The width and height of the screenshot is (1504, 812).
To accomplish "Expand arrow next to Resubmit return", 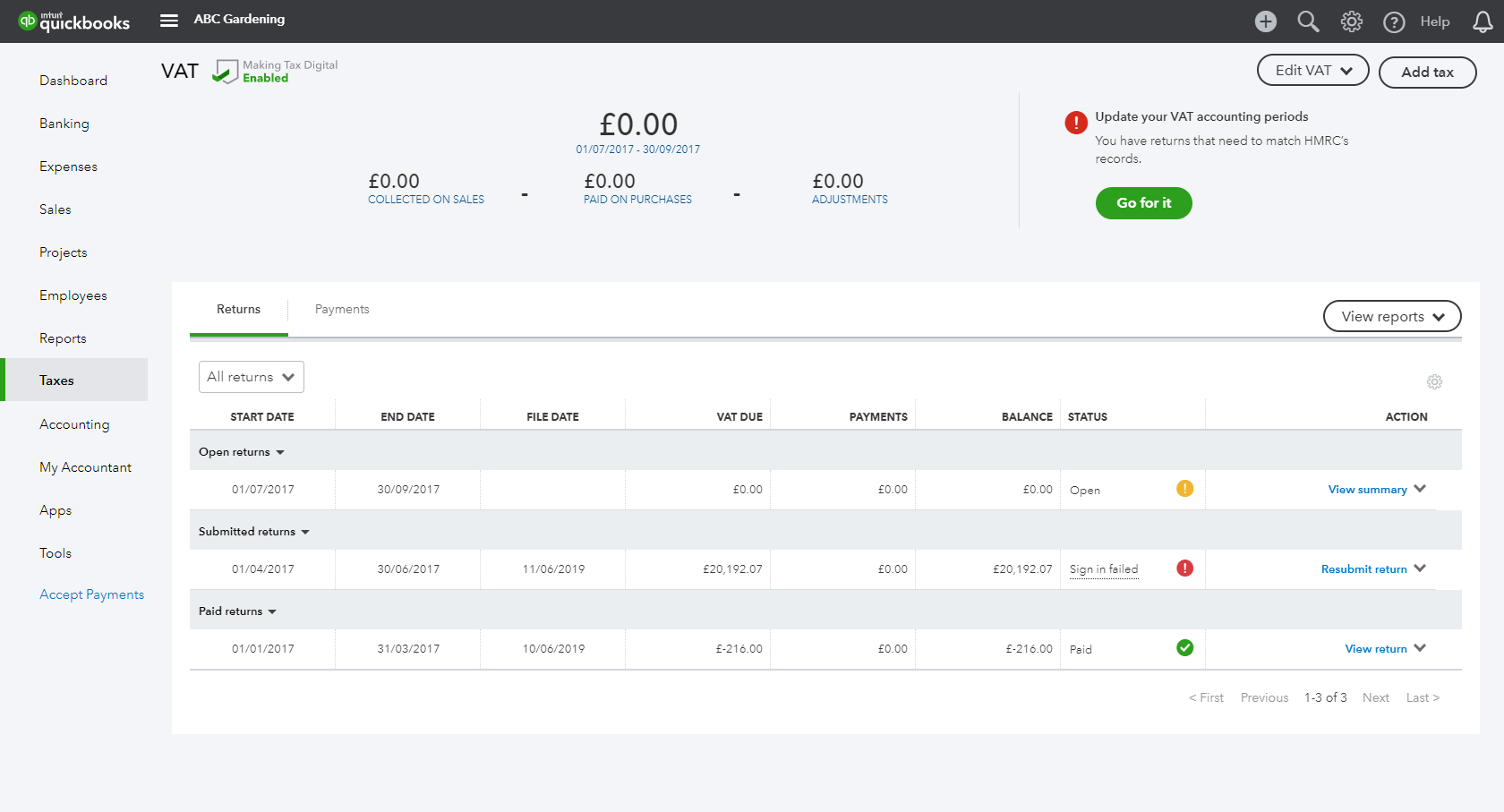I will [1420, 568].
